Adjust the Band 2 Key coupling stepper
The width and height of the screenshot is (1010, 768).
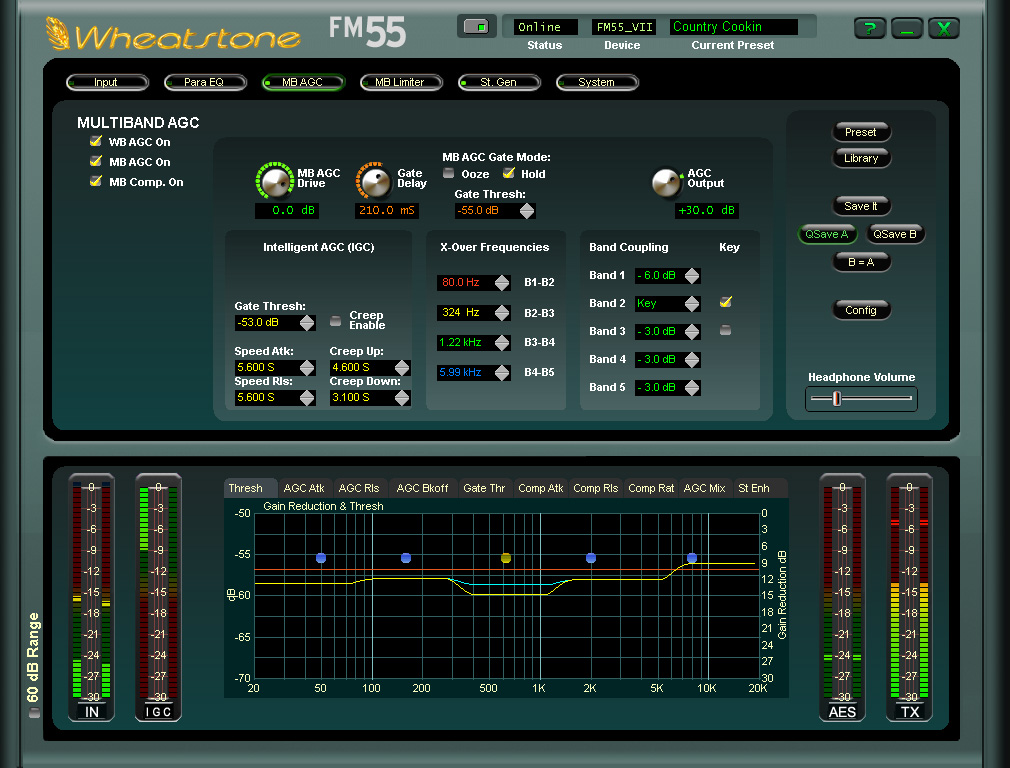pyautogui.click(x=692, y=304)
